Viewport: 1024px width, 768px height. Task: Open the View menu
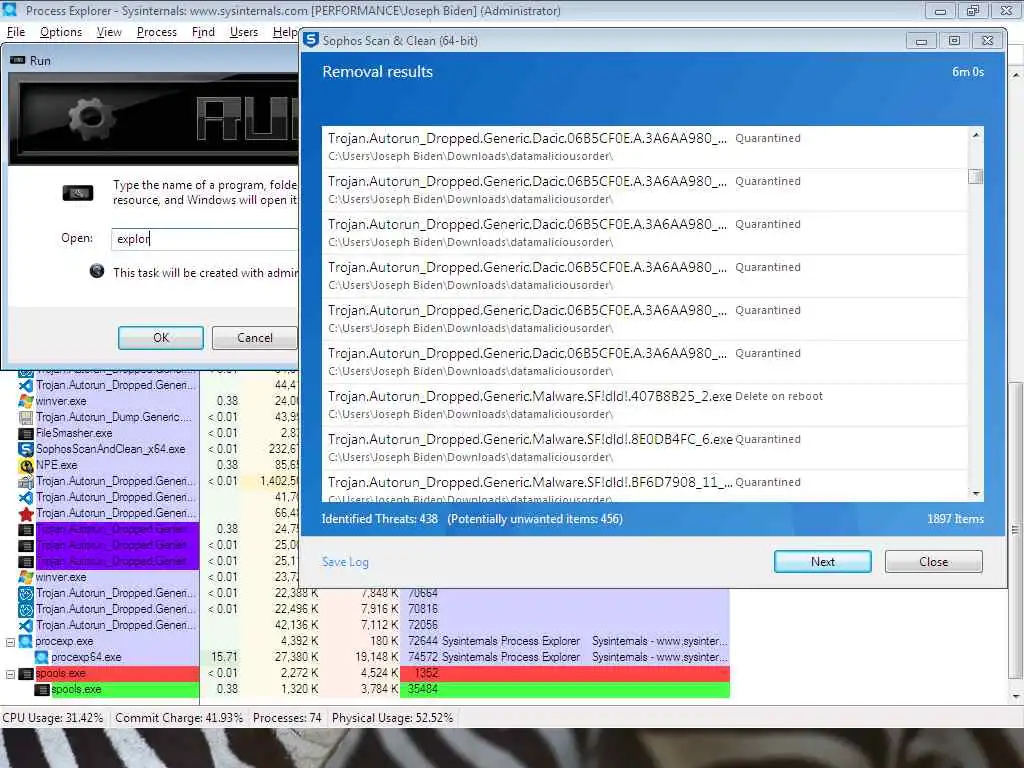[x=109, y=32]
